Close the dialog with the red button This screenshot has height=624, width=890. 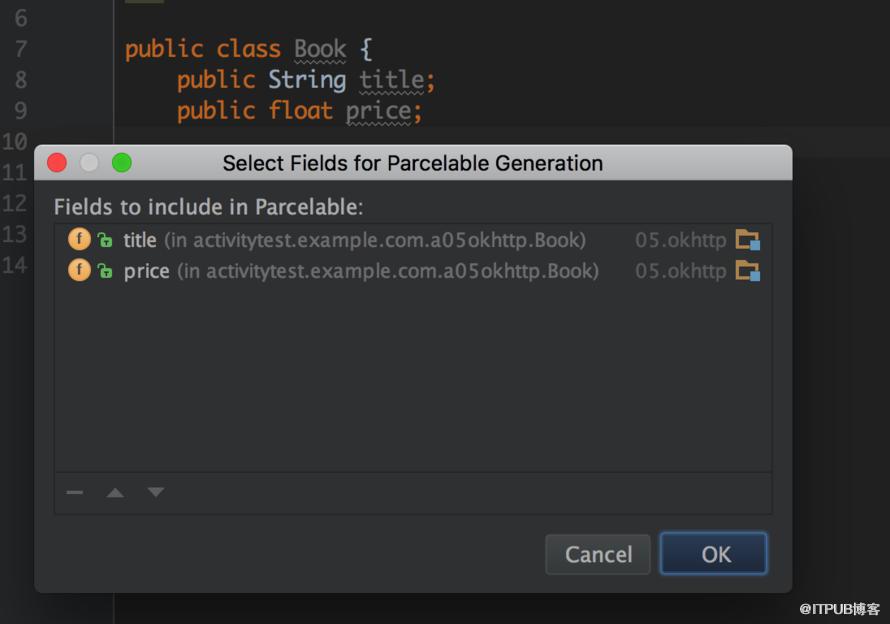(x=57, y=163)
